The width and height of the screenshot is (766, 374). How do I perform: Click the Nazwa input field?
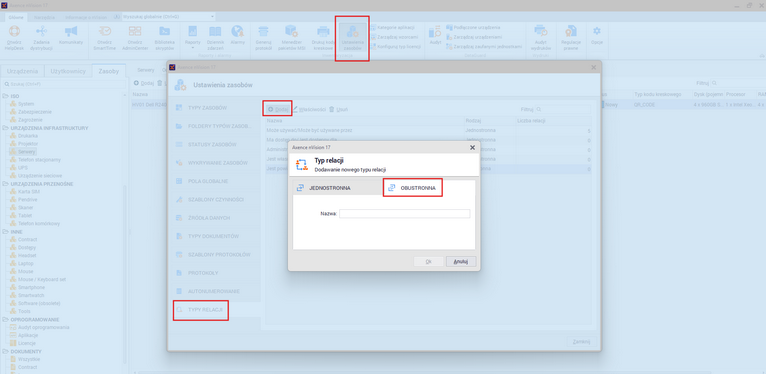click(x=404, y=213)
